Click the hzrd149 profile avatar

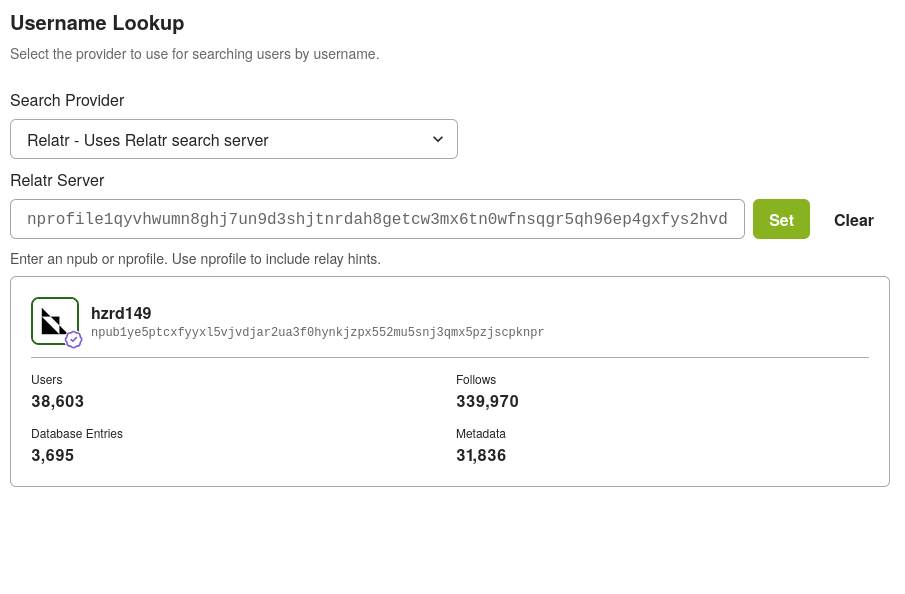click(54, 320)
